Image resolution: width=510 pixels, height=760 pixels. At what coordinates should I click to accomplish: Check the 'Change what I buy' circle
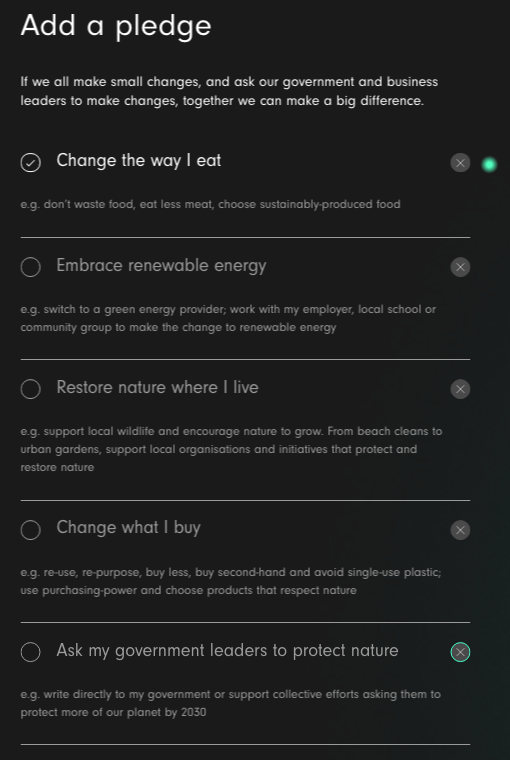click(31, 530)
